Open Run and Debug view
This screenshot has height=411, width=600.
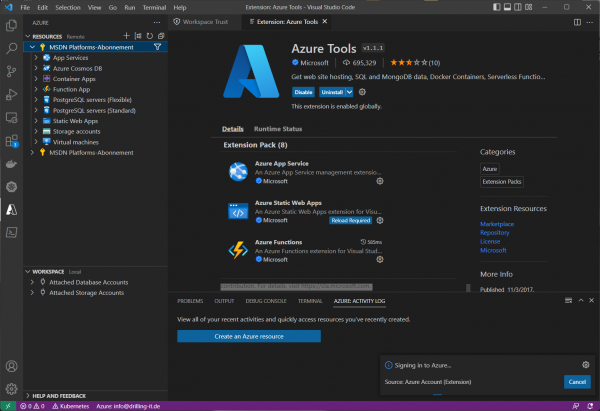11,95
